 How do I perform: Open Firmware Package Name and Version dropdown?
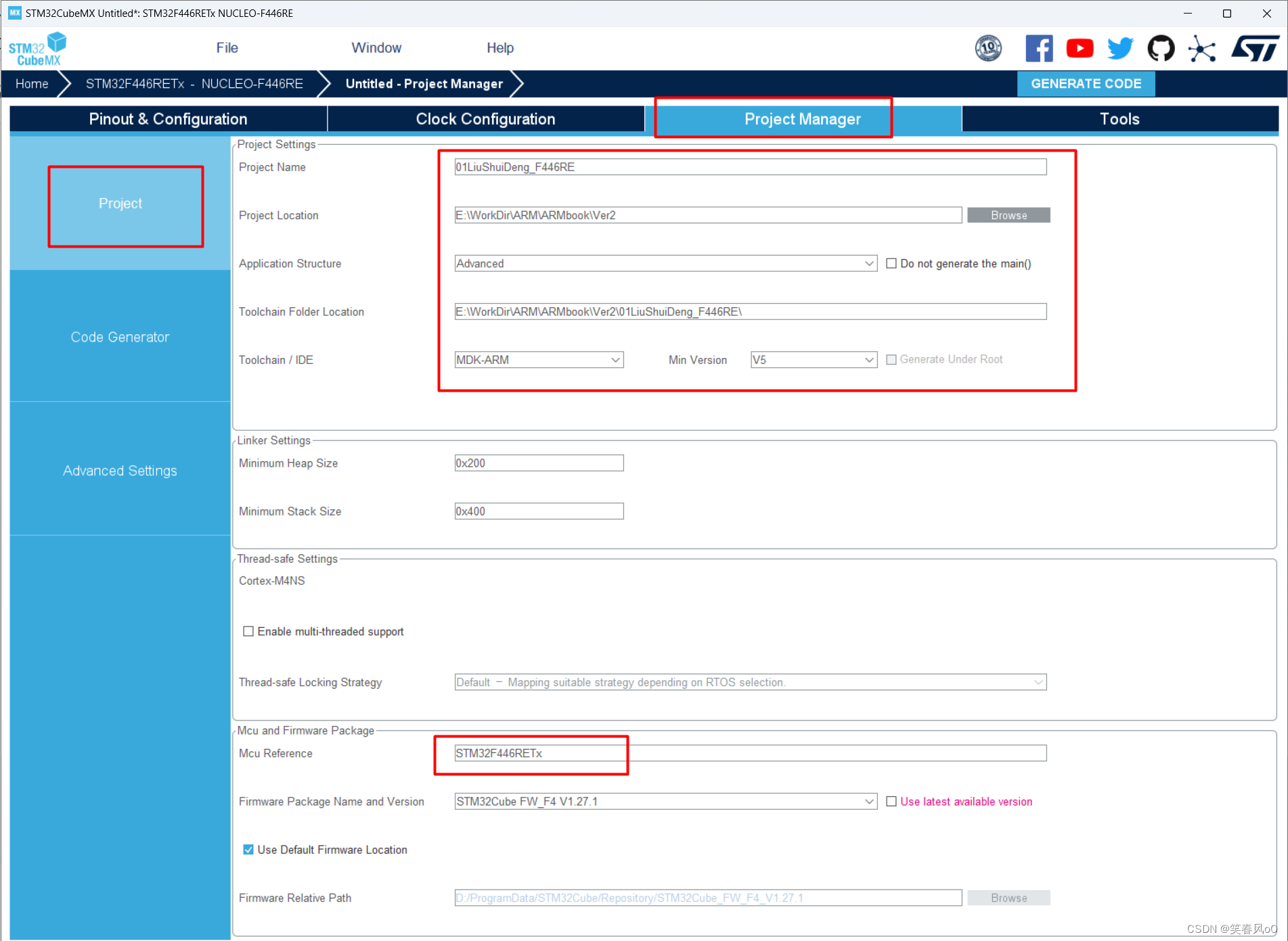coord(666,802)
